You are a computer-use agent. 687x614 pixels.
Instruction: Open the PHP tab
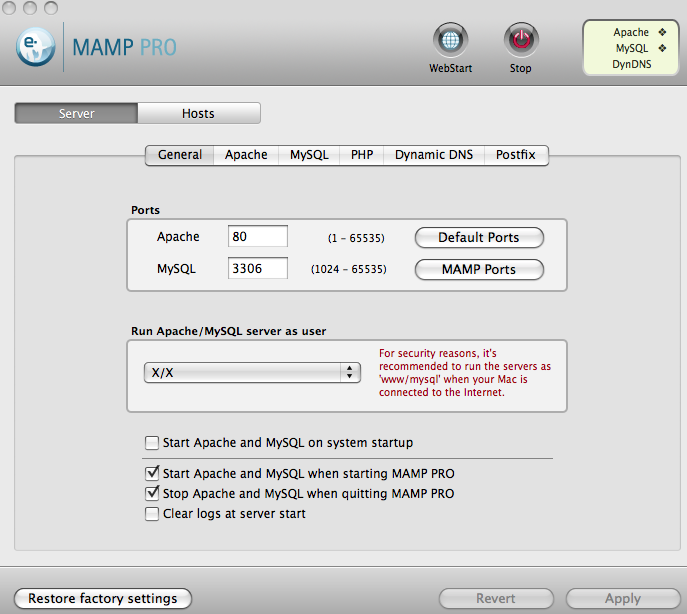coord(361,155)
